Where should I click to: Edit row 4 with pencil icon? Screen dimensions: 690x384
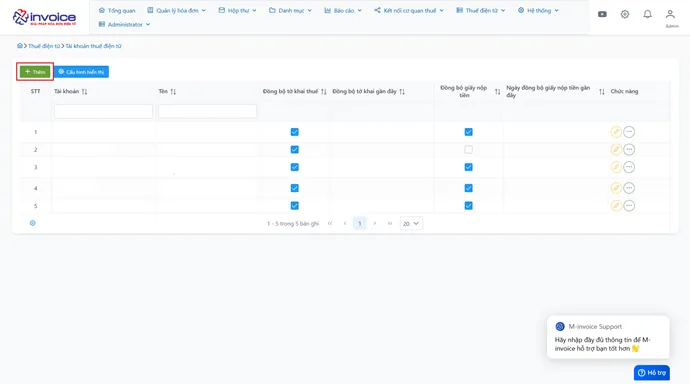[616, 188]
